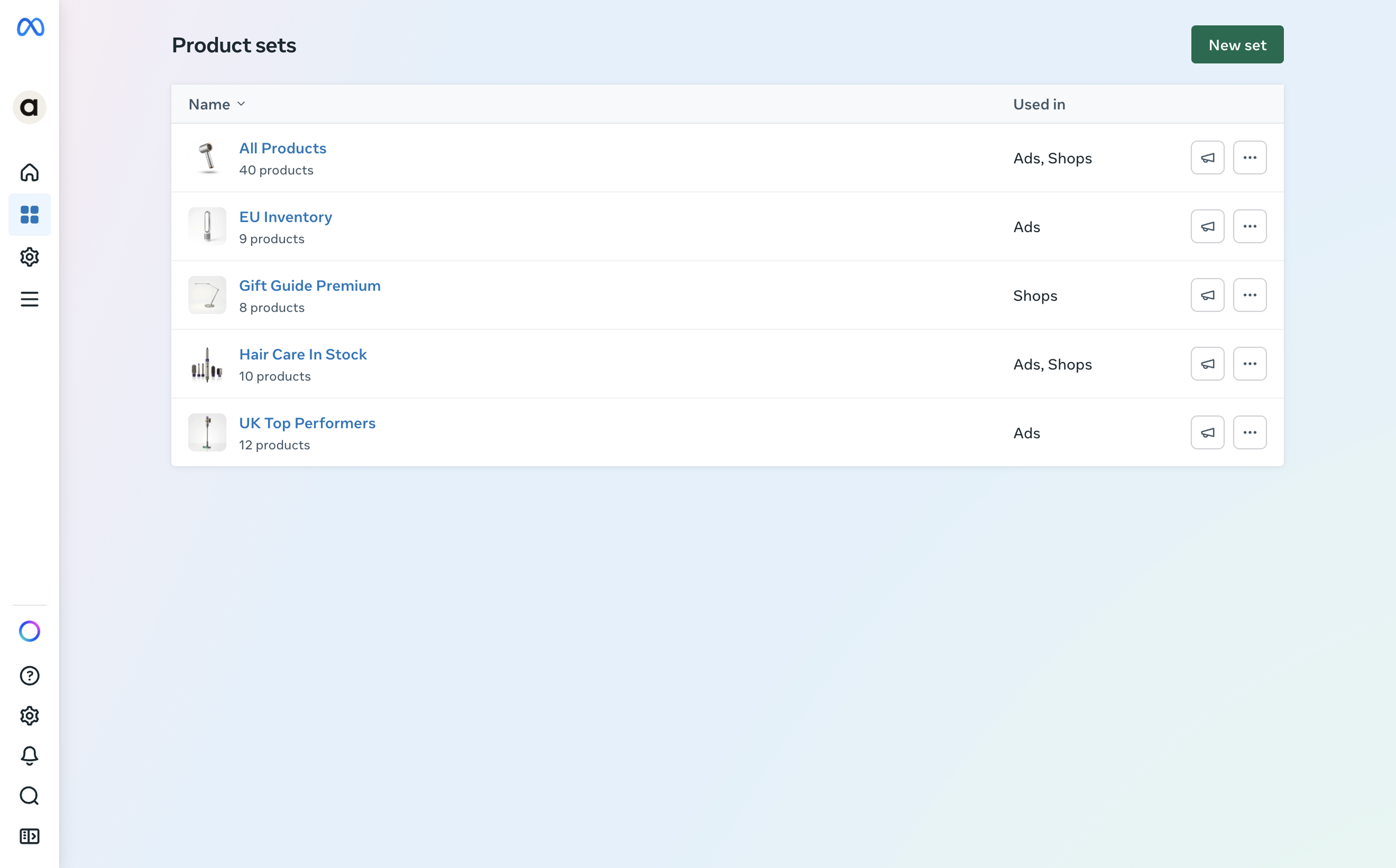Open the Settings gear below the catalog icon
The width and height of the screenshot is (1396, 868).
[x=29, y=257]
